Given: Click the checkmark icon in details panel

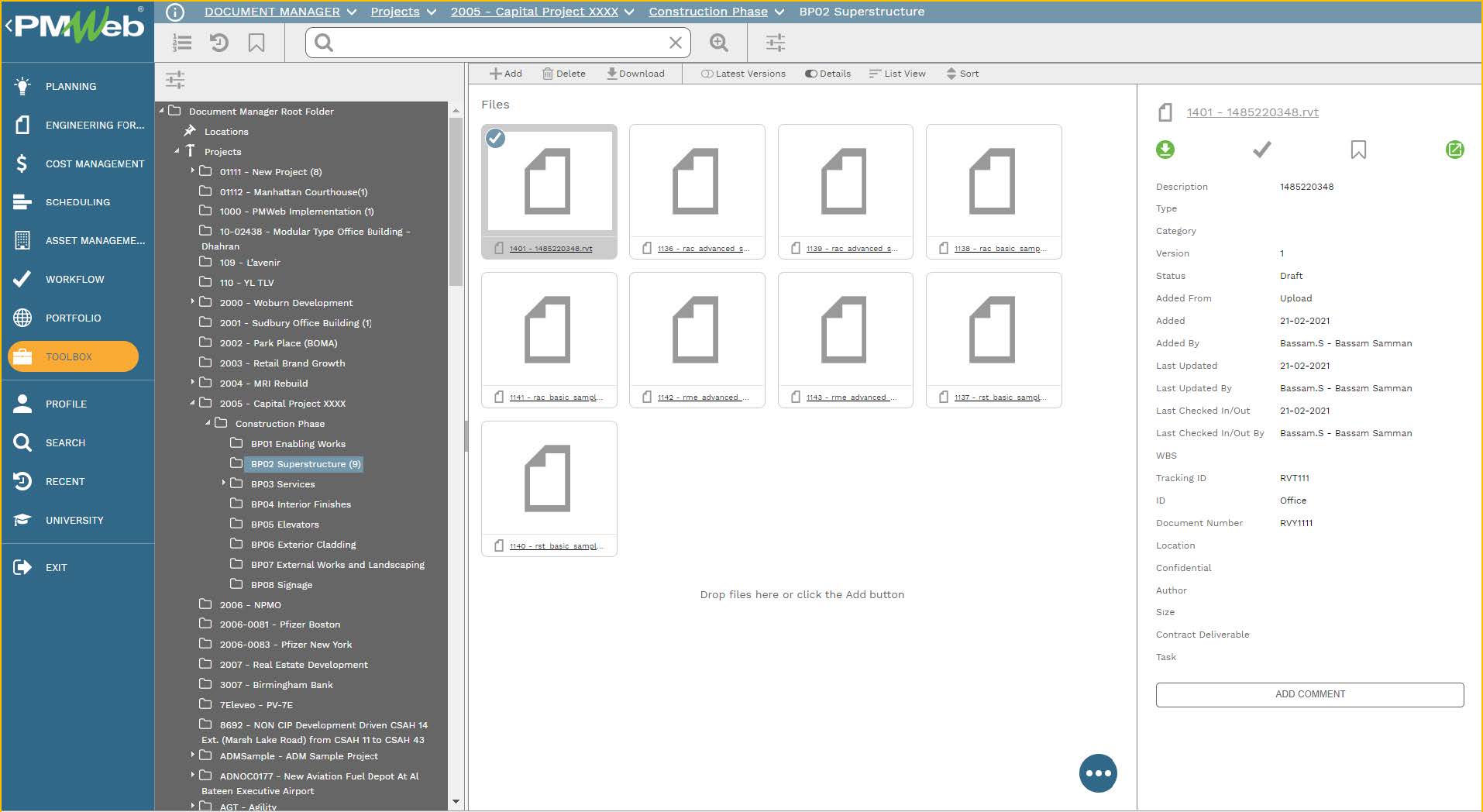Looking at the screenshot, I should click(1261, 150).
